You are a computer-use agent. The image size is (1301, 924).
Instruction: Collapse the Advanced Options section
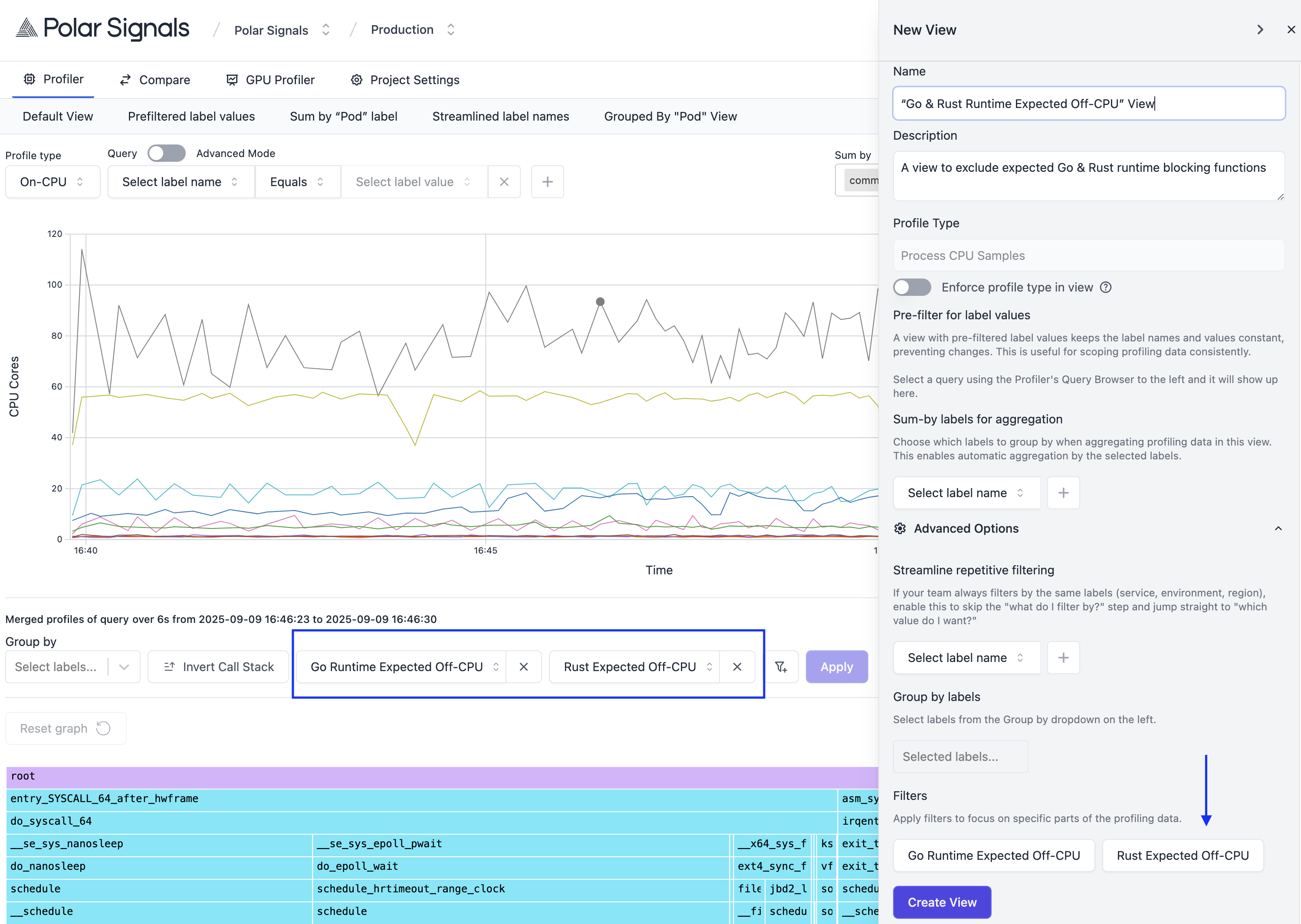[1278, 528]
